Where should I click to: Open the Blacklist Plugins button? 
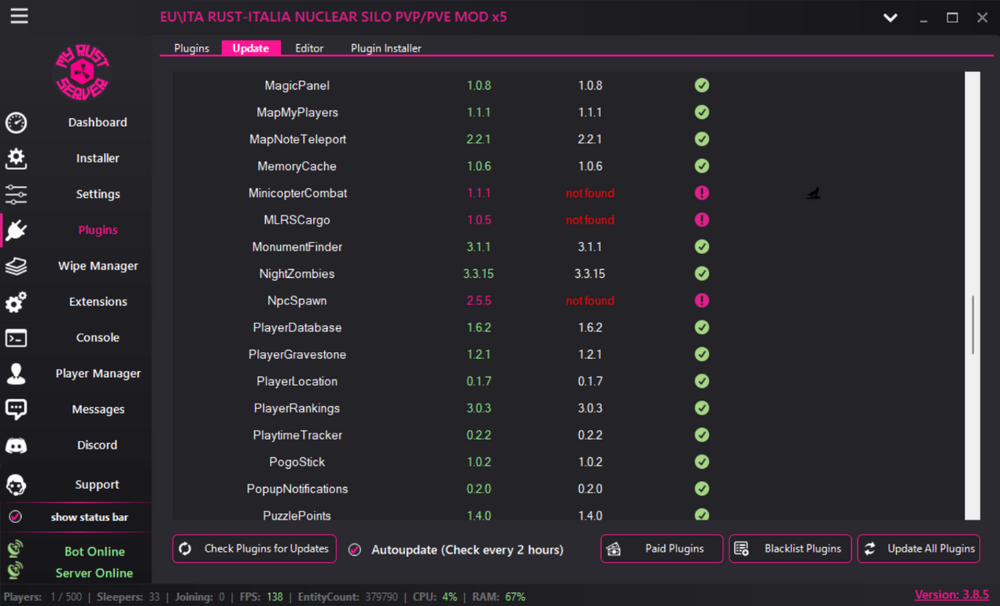pos(790,549)
